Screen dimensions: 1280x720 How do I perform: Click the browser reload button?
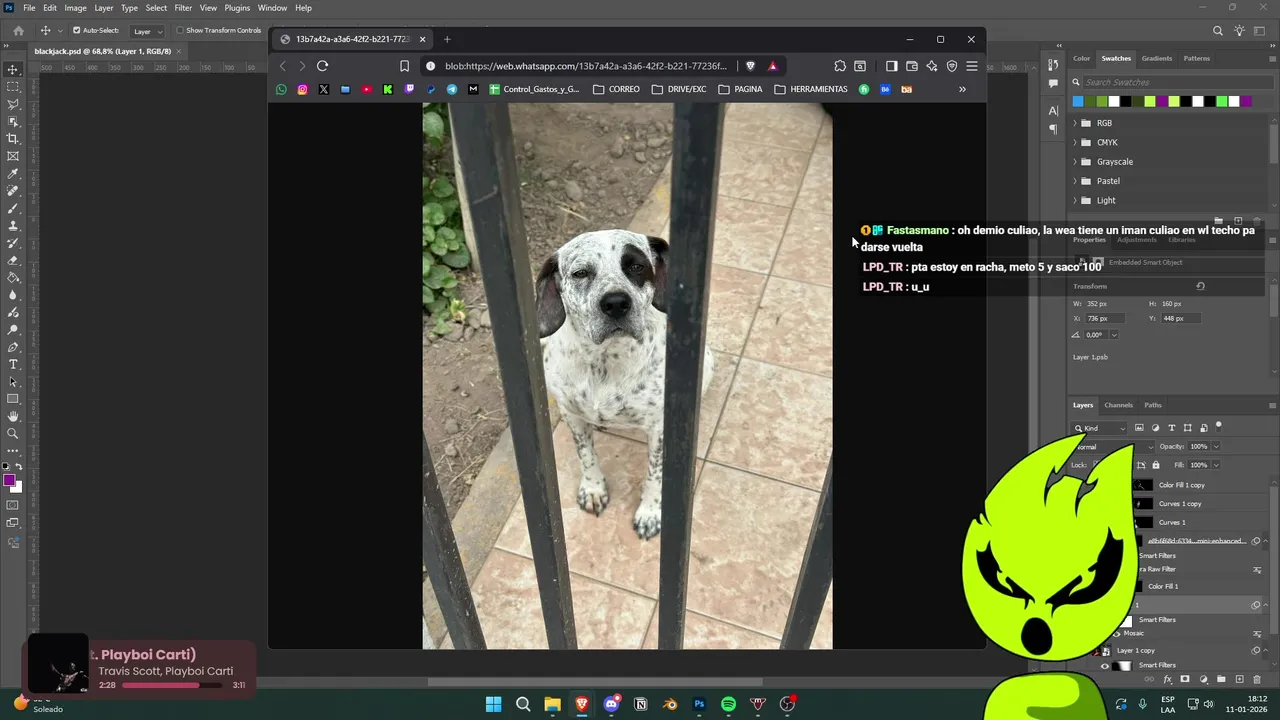pos(322,66)
